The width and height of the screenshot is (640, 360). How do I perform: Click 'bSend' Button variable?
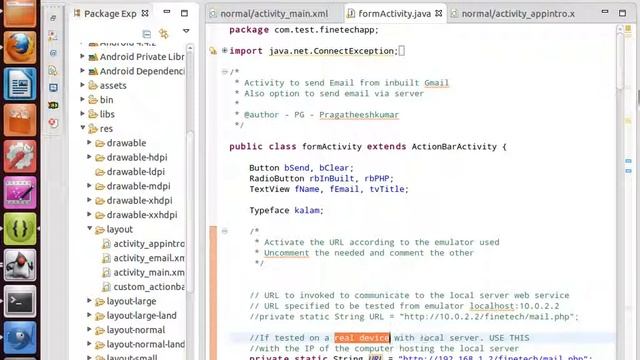(297, 168)
